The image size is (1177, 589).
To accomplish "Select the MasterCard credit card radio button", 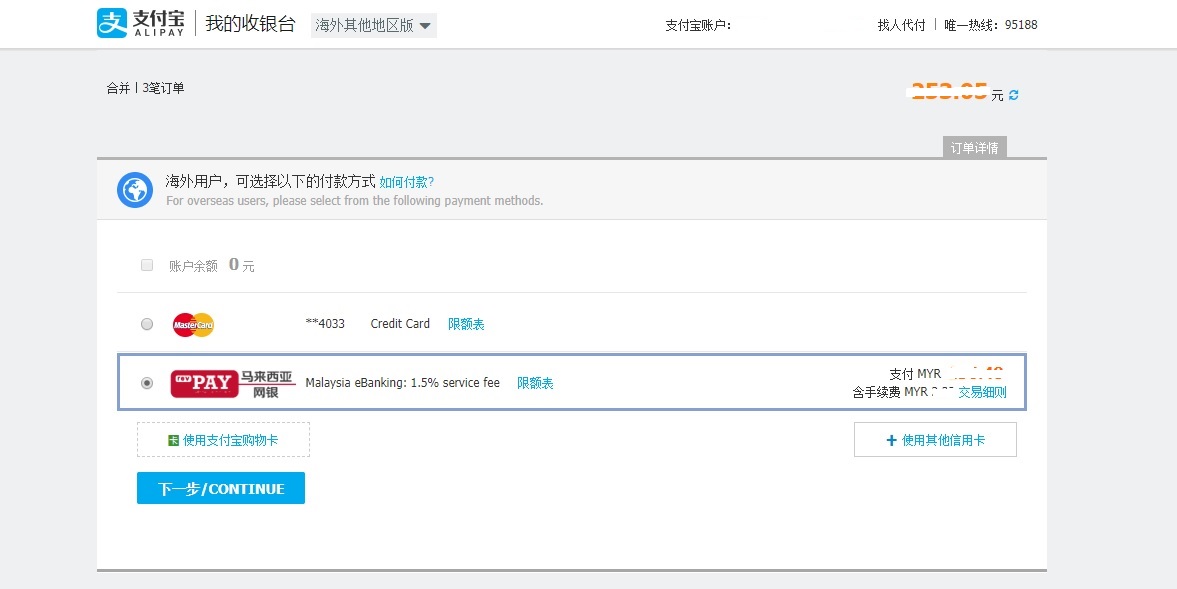I will pos(147,324).
